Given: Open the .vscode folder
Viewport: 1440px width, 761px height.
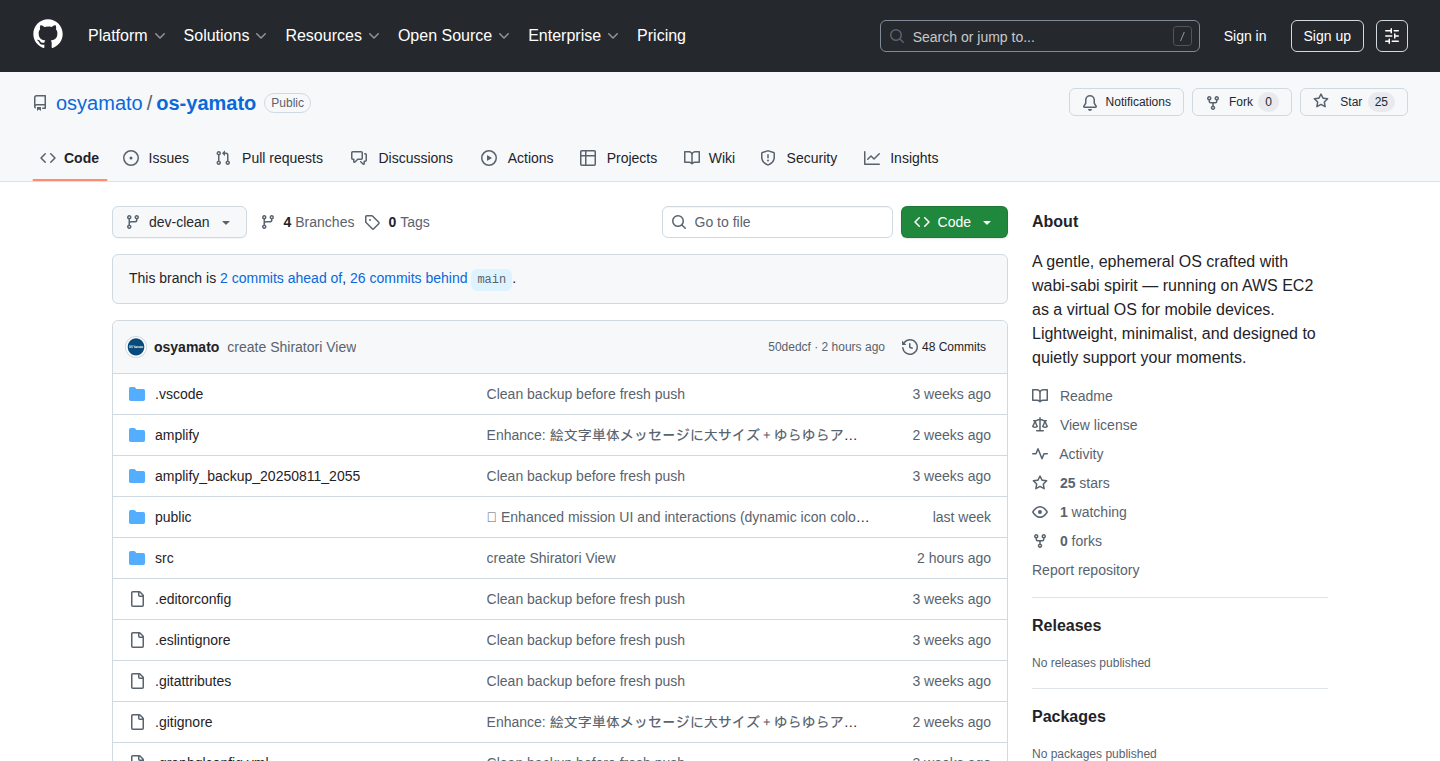Looking at the screenshot, I should click(x=179, y=394).
